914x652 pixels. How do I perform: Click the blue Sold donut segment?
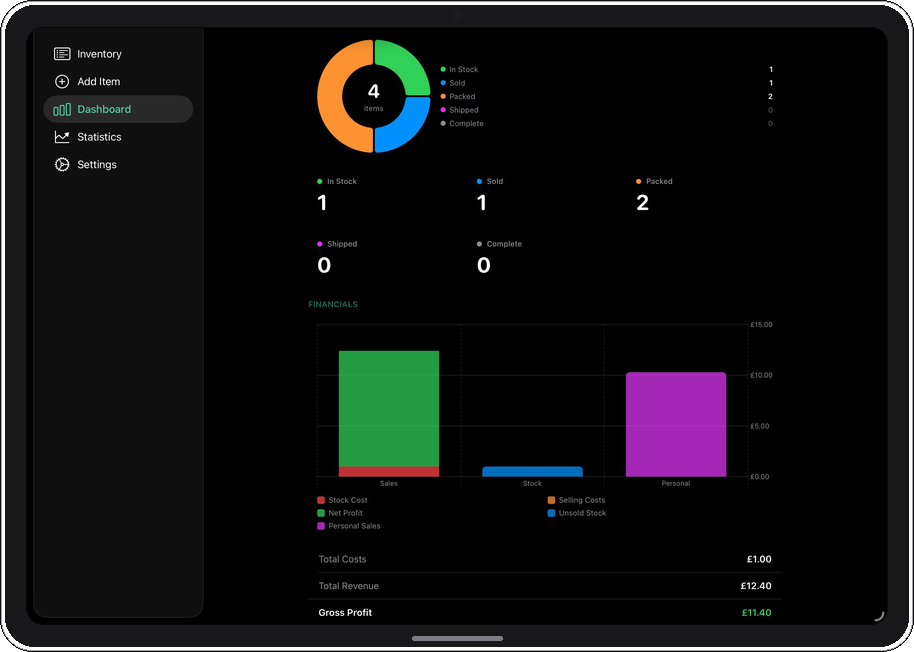[x=408, y=131]
